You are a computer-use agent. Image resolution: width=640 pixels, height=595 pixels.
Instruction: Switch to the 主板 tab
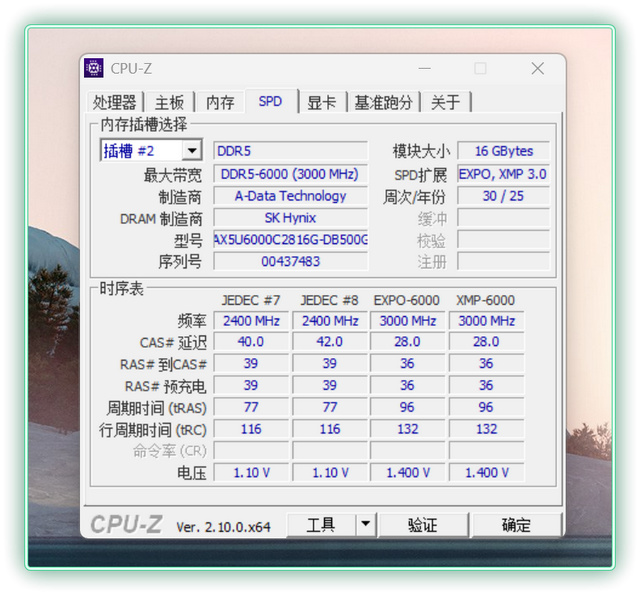(x=169, y=102)
